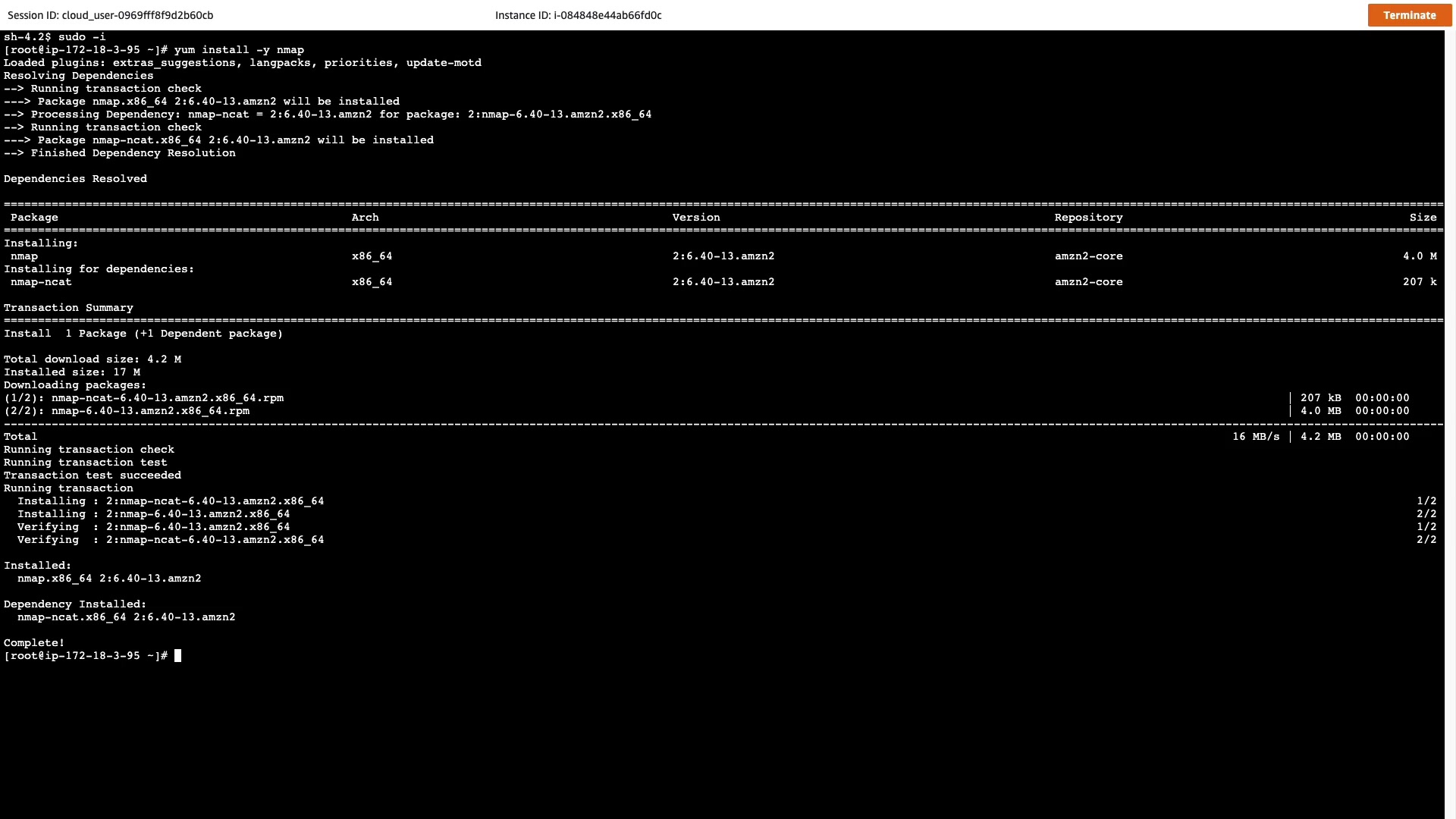Image resolution: width=1456 pixels, height=819 pixels.
Task: Click the Repository column header
Action: pos(1088,218)
